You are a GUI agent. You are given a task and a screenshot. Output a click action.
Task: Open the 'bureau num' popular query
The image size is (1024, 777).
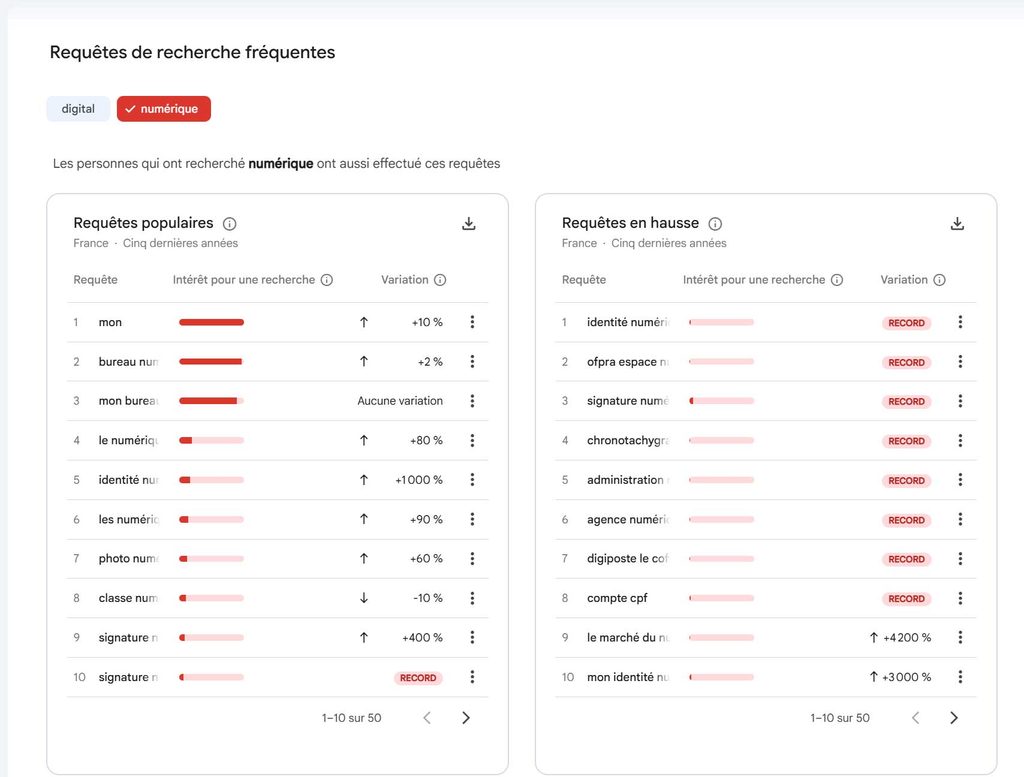pos(129,362)
